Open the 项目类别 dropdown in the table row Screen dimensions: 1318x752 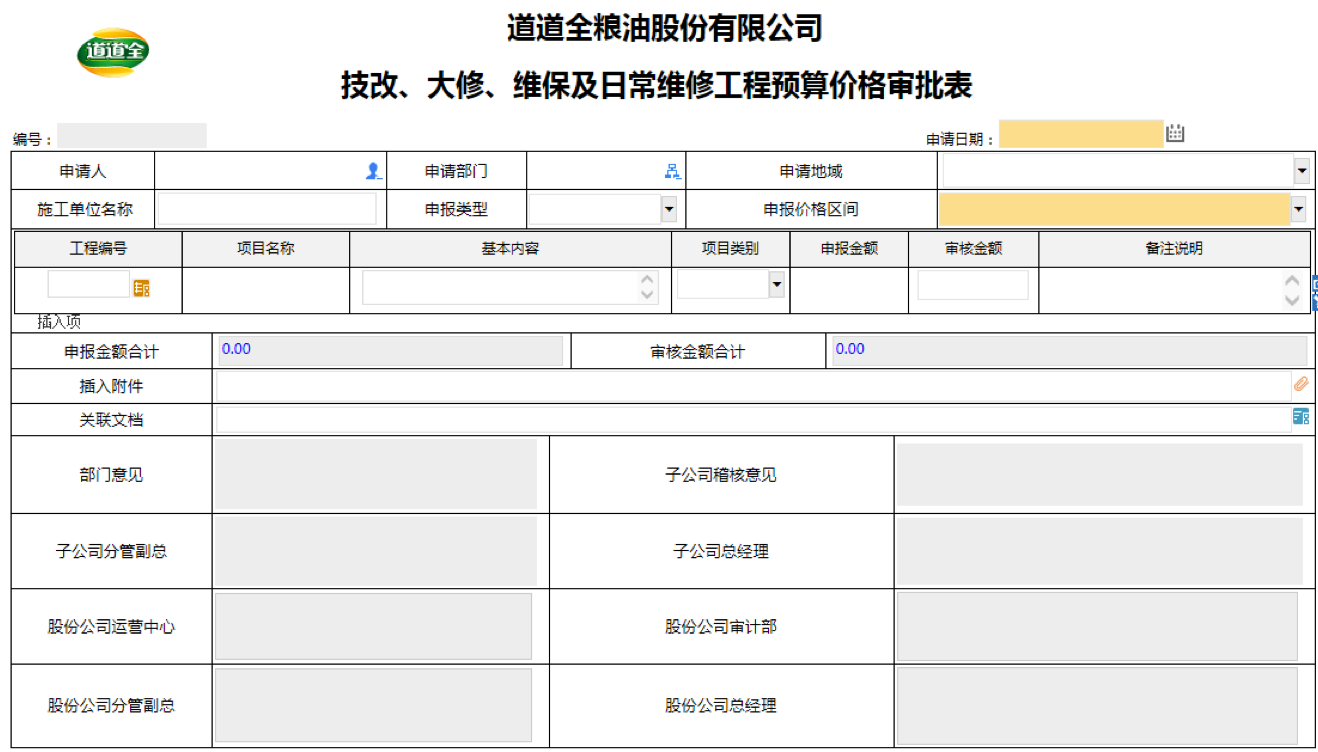tap(776, 285)
